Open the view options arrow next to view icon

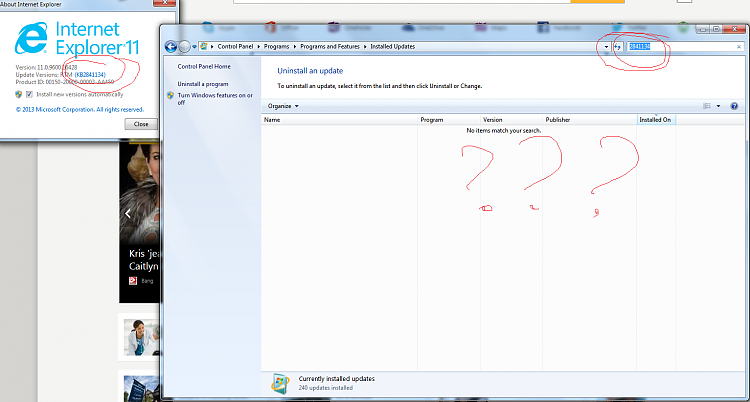pos(718,106)
